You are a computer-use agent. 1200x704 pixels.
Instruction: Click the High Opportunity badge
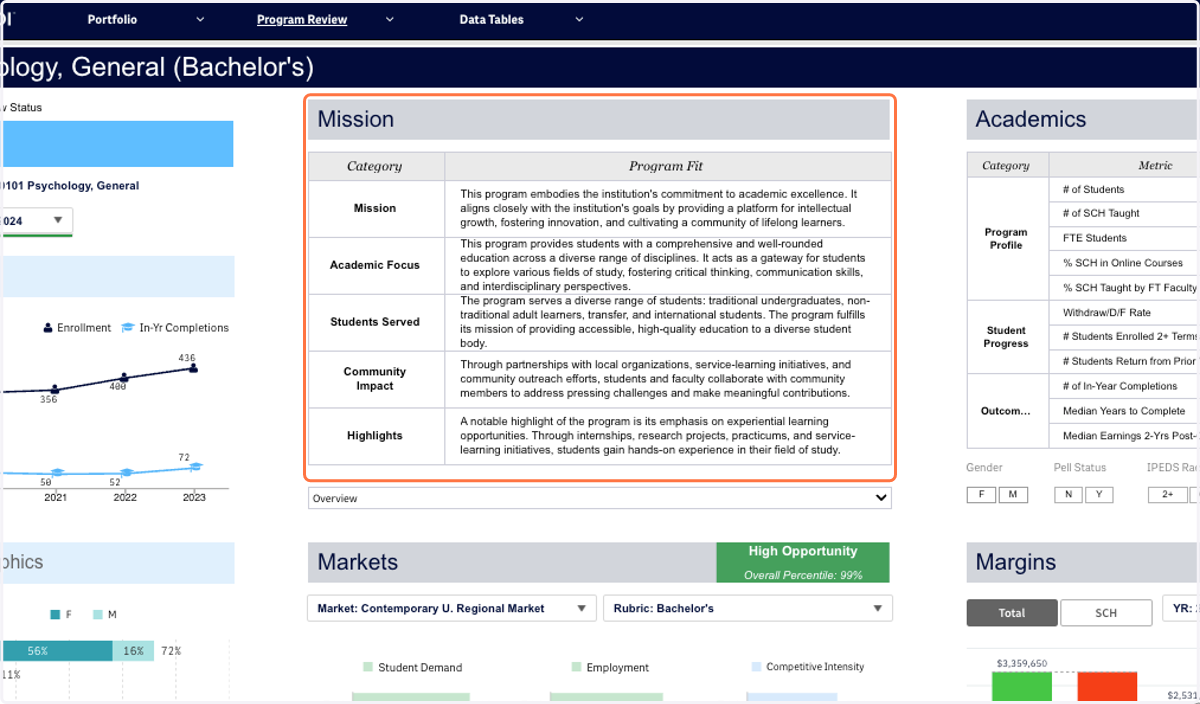[x=803, y=562]
